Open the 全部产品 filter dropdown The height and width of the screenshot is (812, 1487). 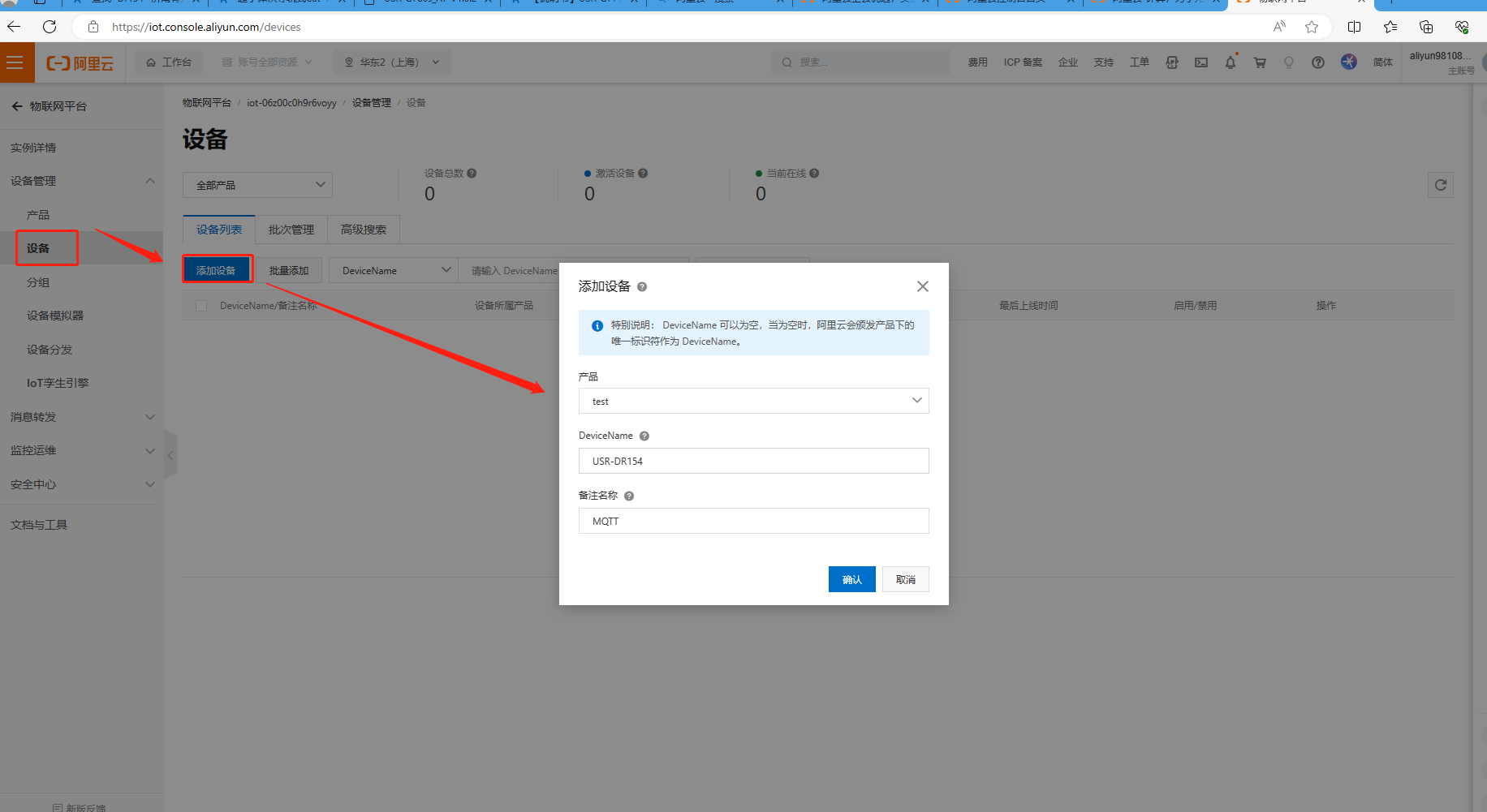258,185
